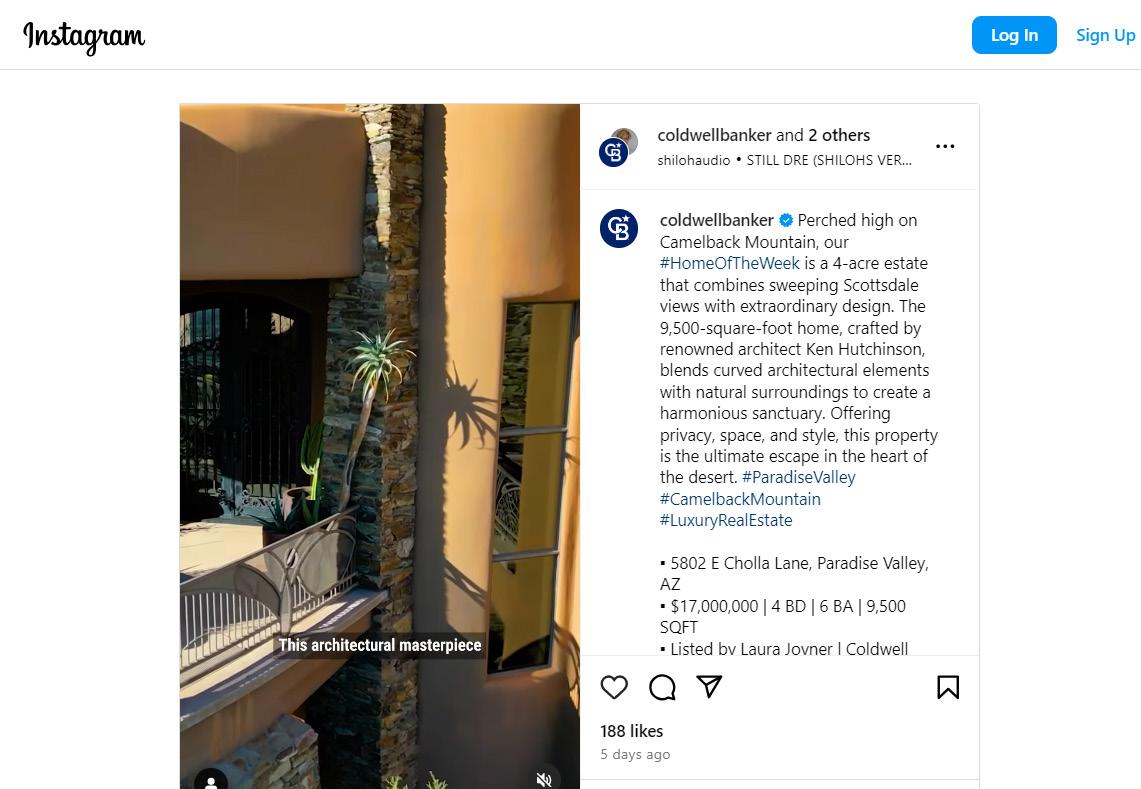Open the #HomeOfTheWeek hashtag
The image size is (1141, 789).
pyautogui.click(x=729, y=263)
